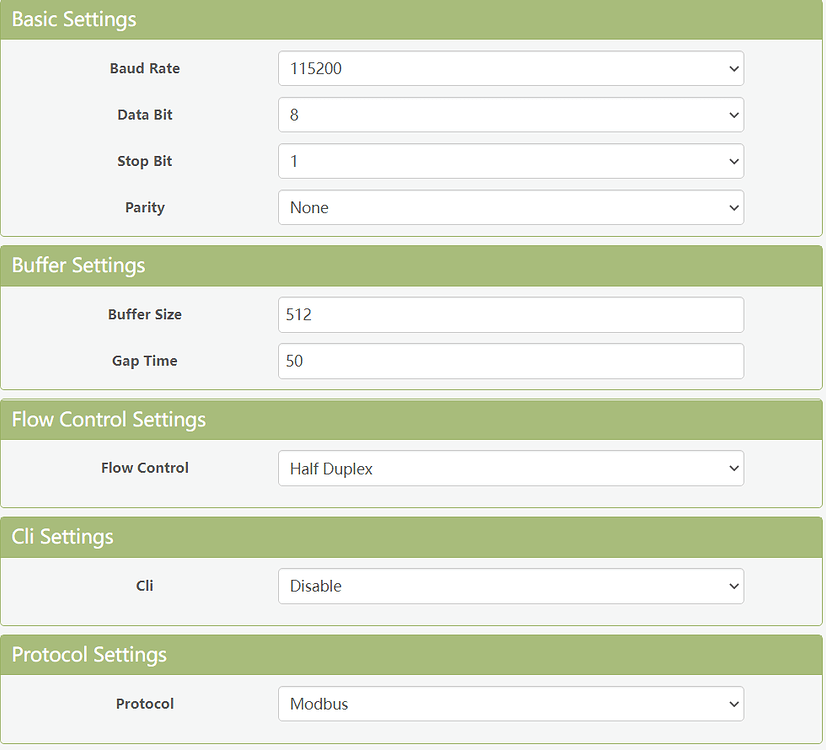Click the chevron on the Baud Rate selector
This screenshot has height=750, width=826.
click(734, 68)
